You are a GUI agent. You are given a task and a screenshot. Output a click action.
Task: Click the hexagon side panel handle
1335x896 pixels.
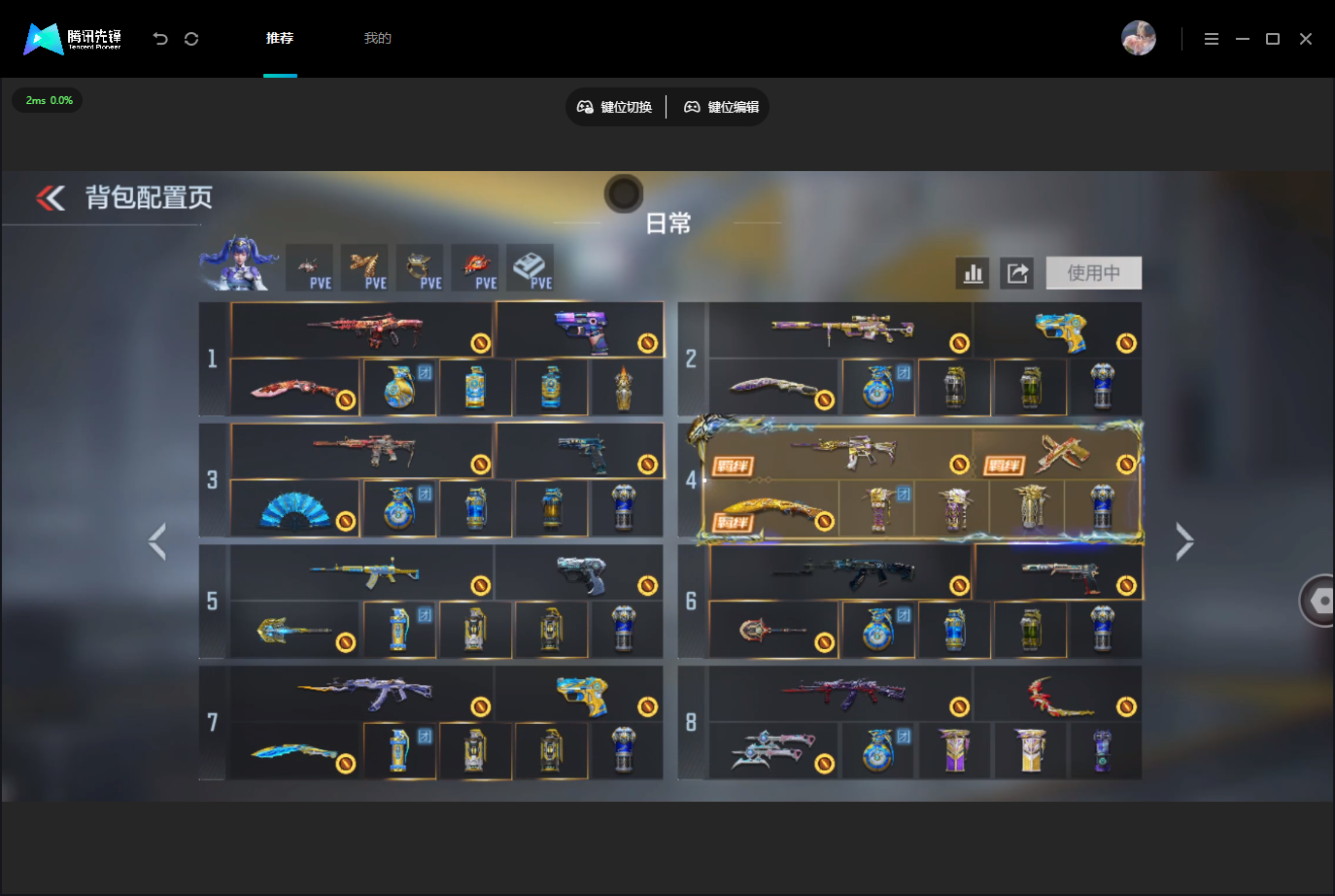1319,601
